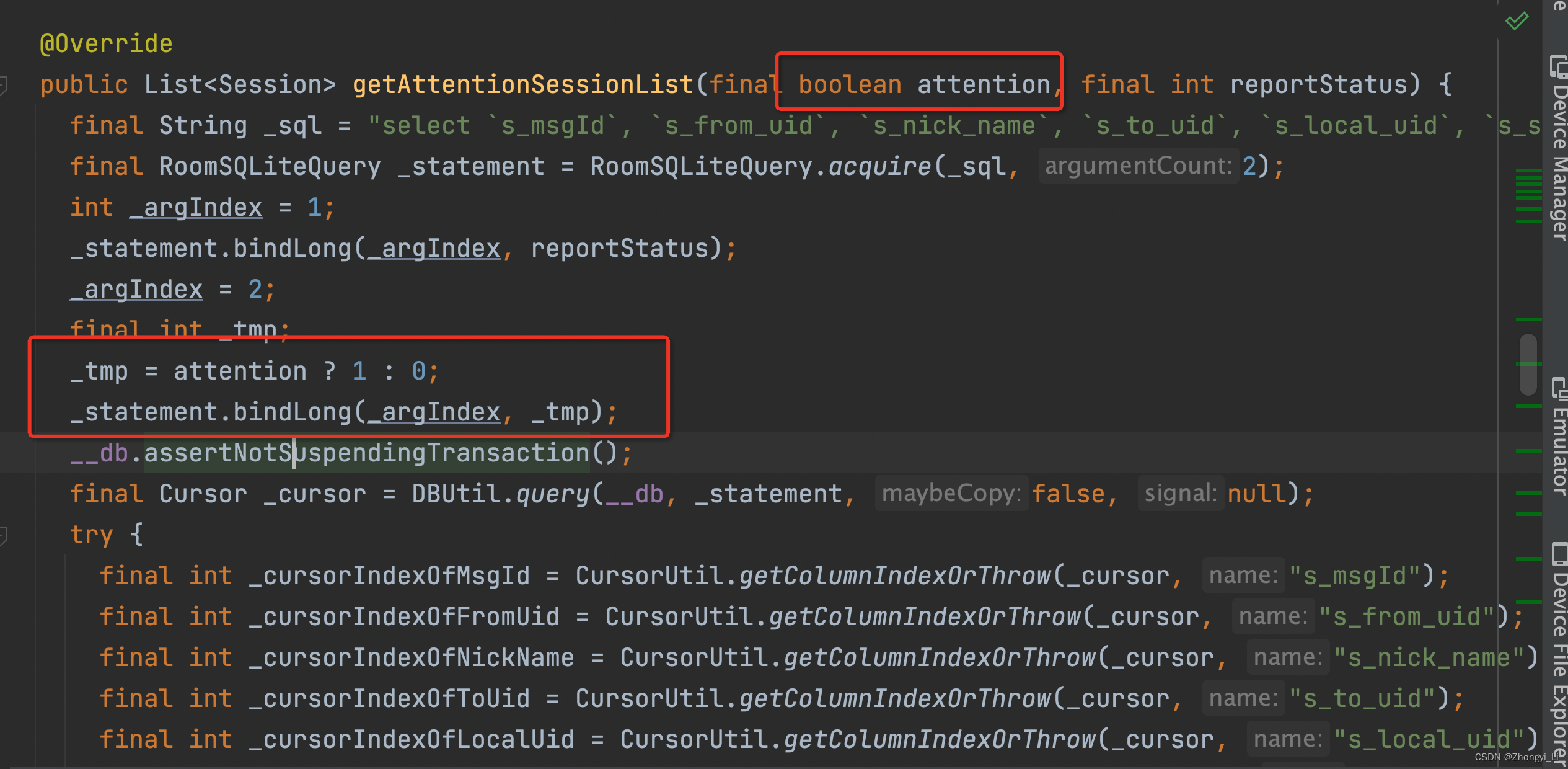This screenshot has height=769, width=1568.
Task: Click the try keyword
Action: click(x=91, y=535)
